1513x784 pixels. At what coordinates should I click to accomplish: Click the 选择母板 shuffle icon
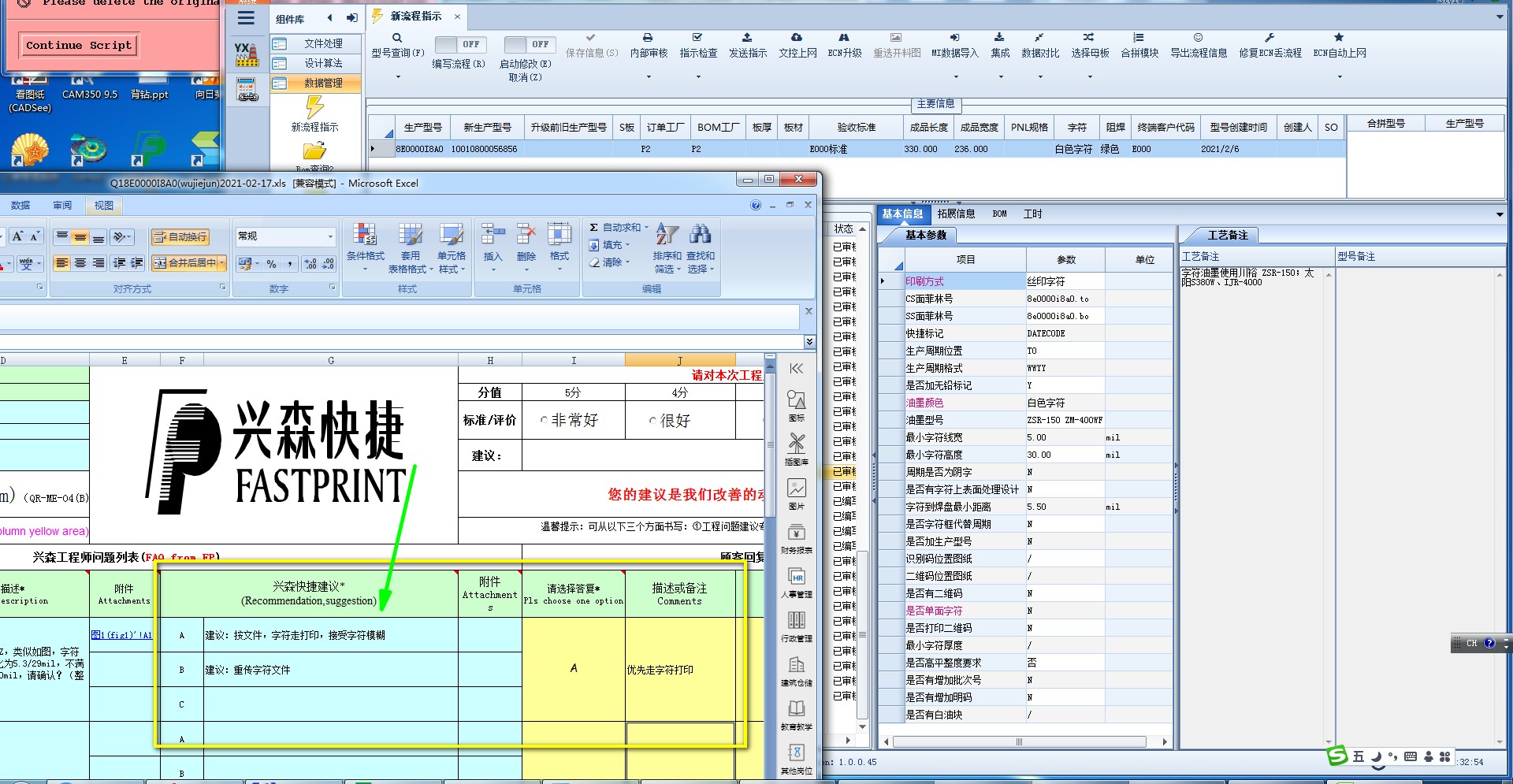[1089, 37]
